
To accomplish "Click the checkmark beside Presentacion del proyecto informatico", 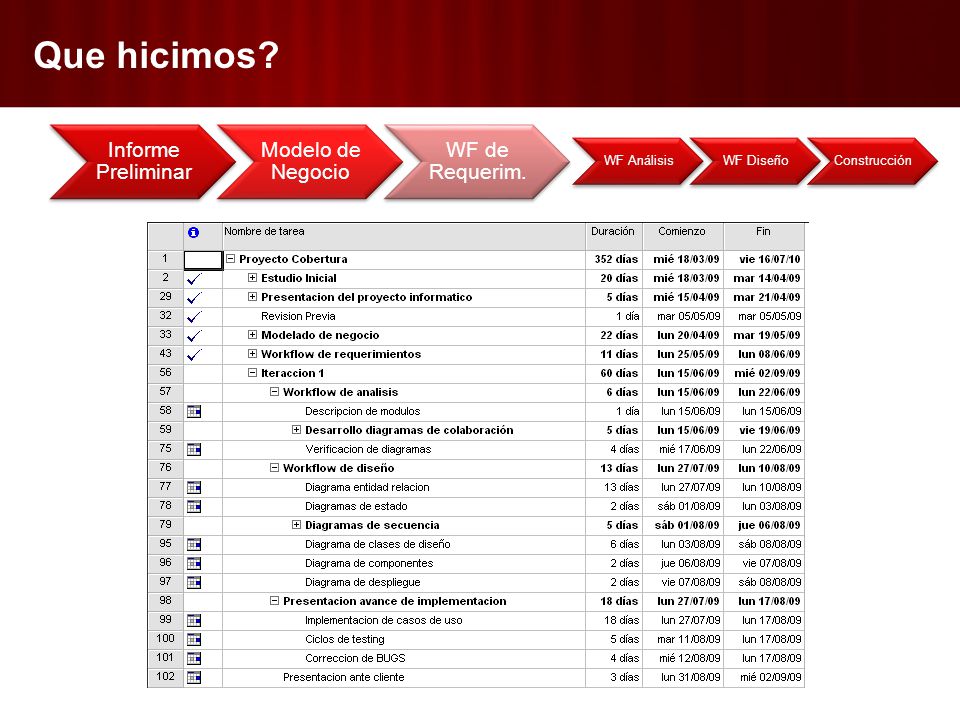I will [x=194, y=298].
